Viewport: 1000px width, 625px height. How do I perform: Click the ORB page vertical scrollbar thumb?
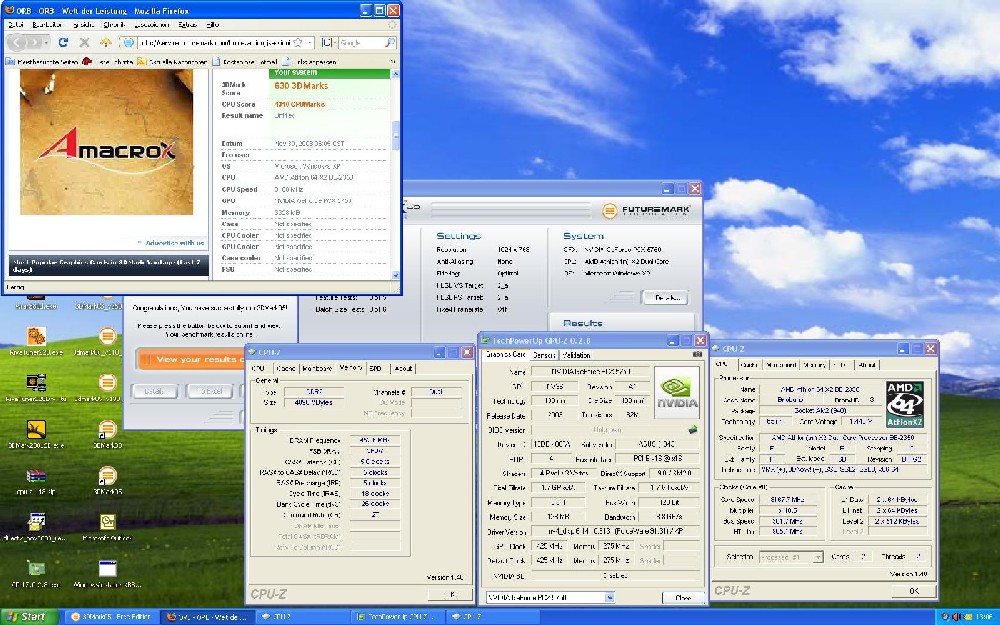coord(395,134)
